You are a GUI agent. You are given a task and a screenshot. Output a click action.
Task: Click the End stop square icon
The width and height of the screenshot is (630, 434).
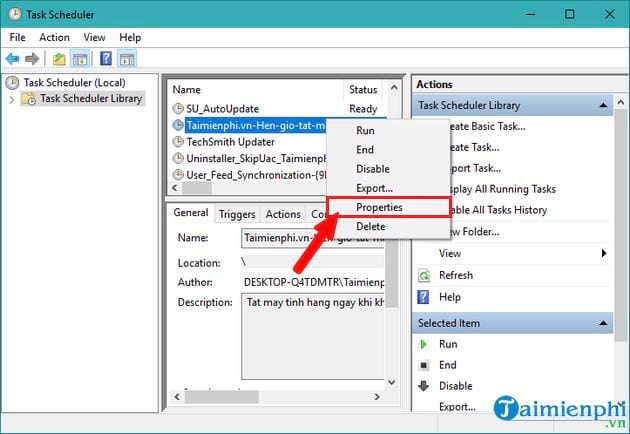(x=423, y=365)
